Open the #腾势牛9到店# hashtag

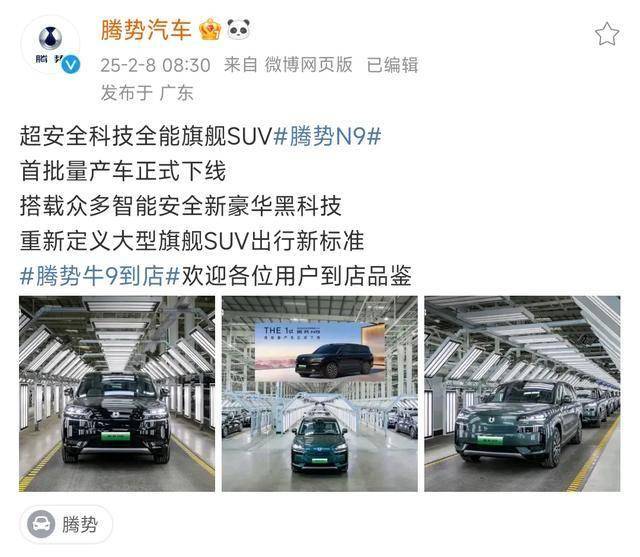pos(100,276)
